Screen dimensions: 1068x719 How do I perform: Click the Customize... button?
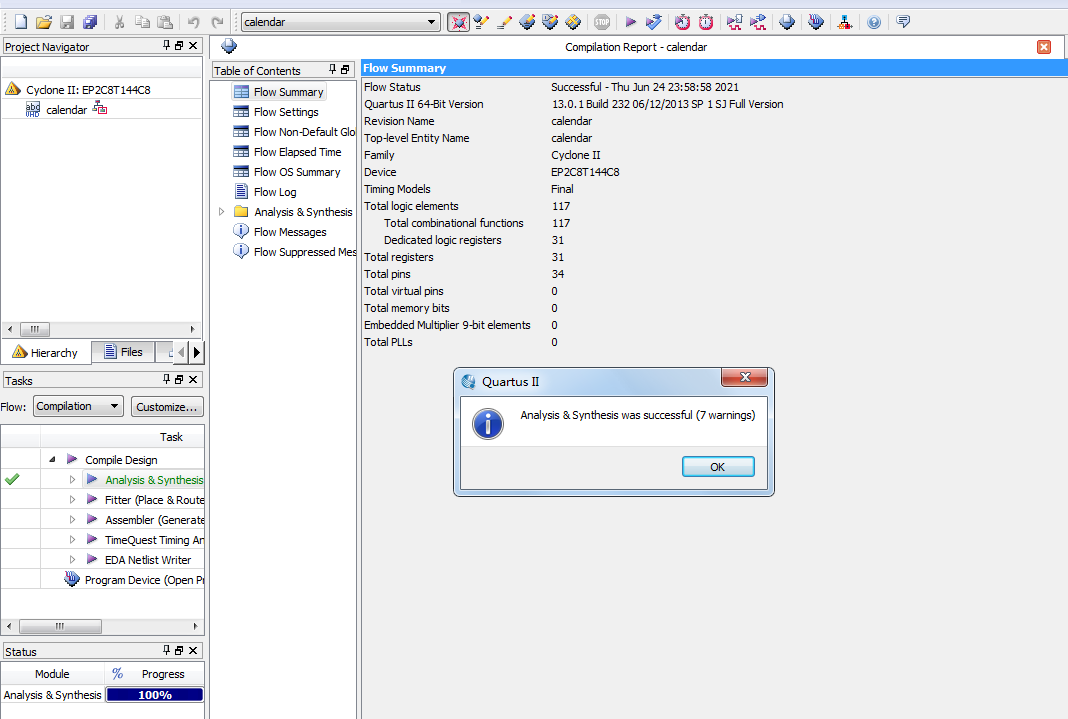pyautogui.click(x=166, y=406)
